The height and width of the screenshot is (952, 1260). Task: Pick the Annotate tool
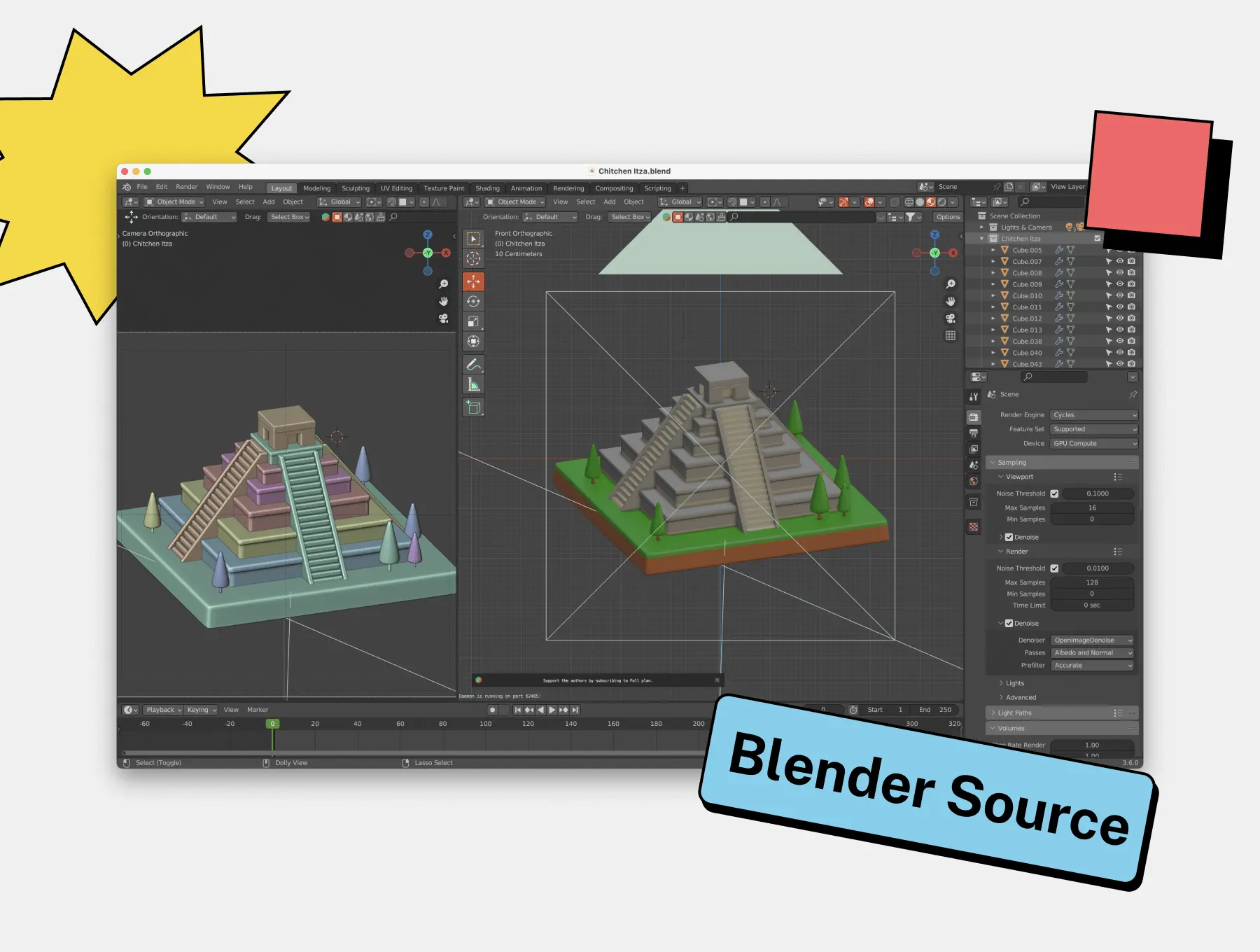(474, 365)
